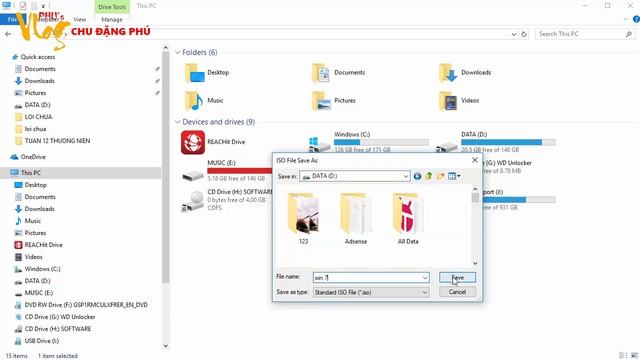Image resolution: width=640 pixels, height=360 pixels.
Task: Click Cancel in the ISO File Save As dialog
Action: (x=457, y=292)
